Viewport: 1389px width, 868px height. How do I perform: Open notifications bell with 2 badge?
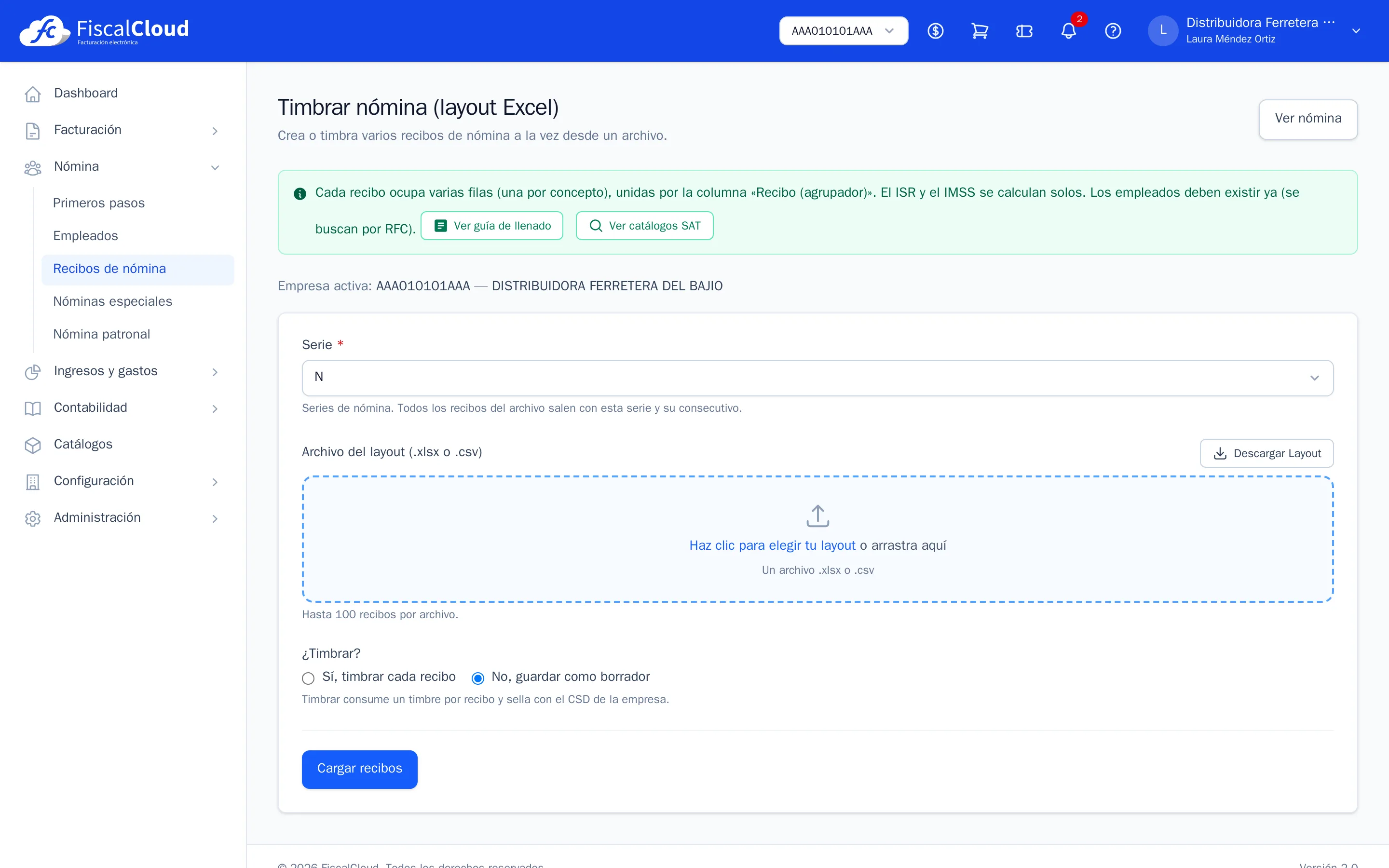point(1069,30)
